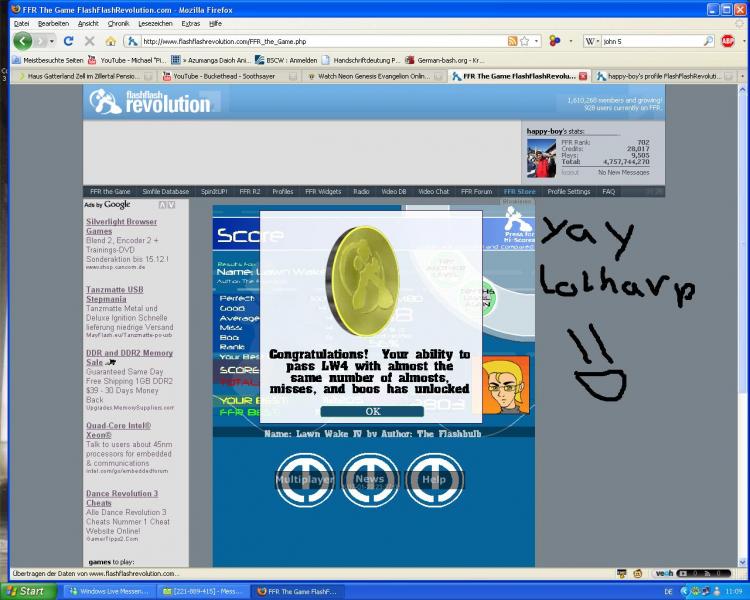
Task: Open FFR the Game nav link
Action: (110, 191)
